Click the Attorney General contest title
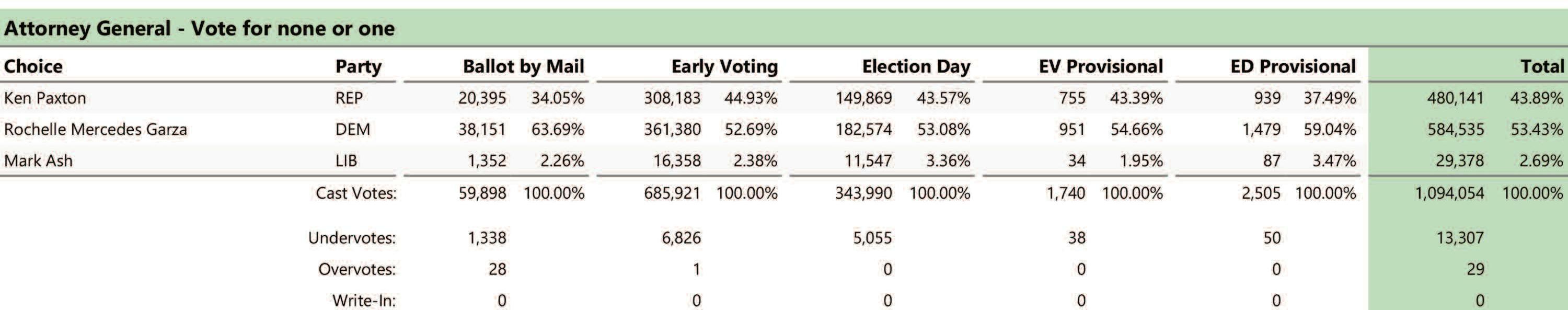 [x=199, y=29]
